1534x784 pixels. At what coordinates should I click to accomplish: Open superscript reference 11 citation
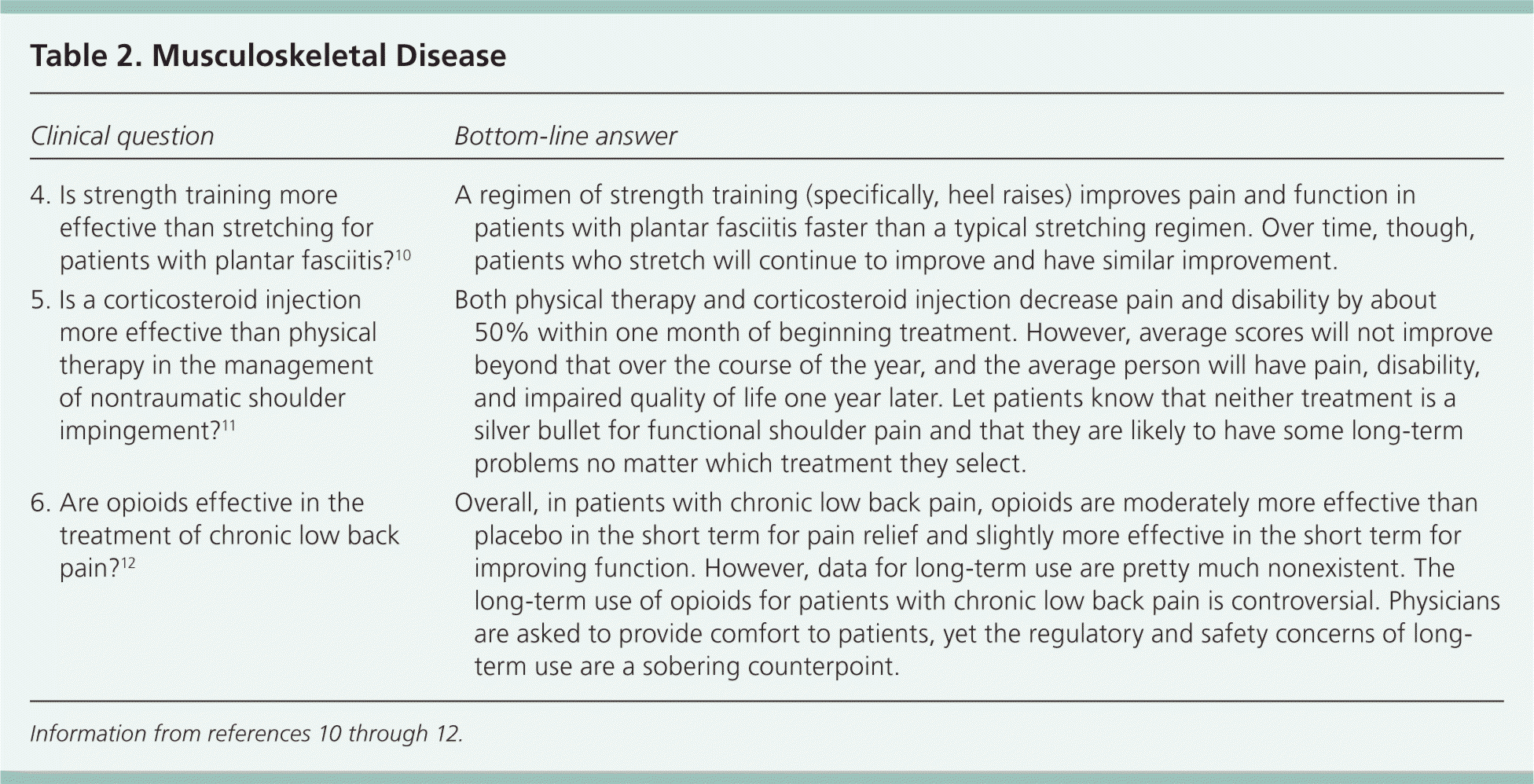(x=229, y=426)
